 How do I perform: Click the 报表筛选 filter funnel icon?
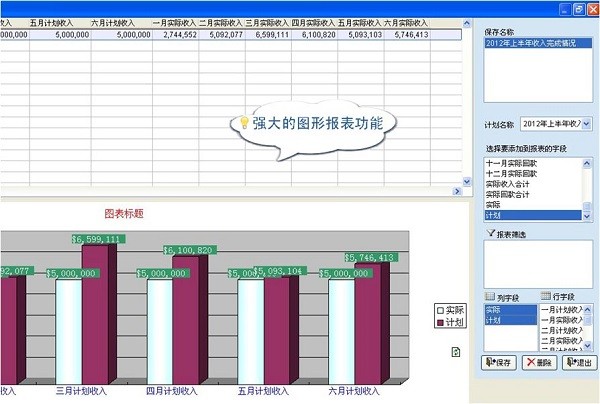[491, 233]
